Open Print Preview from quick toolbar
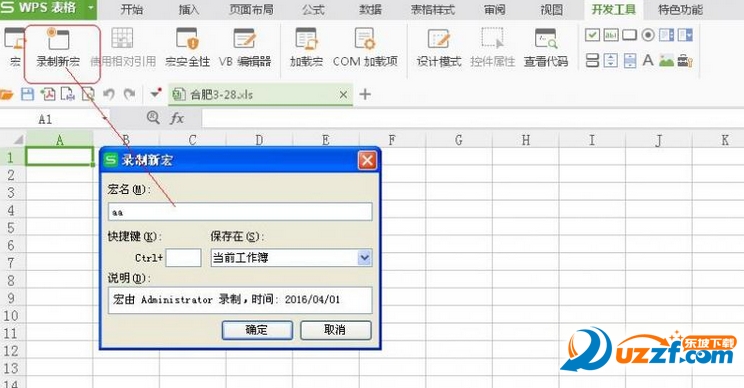744x388 pixels. (x=88, y=94)
